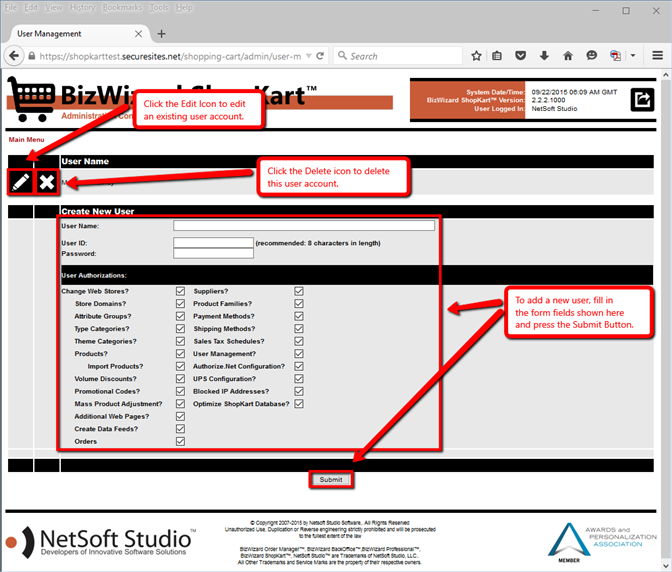Toggle Volume Discounts checkbox
The image size is (672, 572).
pos(180,379)
